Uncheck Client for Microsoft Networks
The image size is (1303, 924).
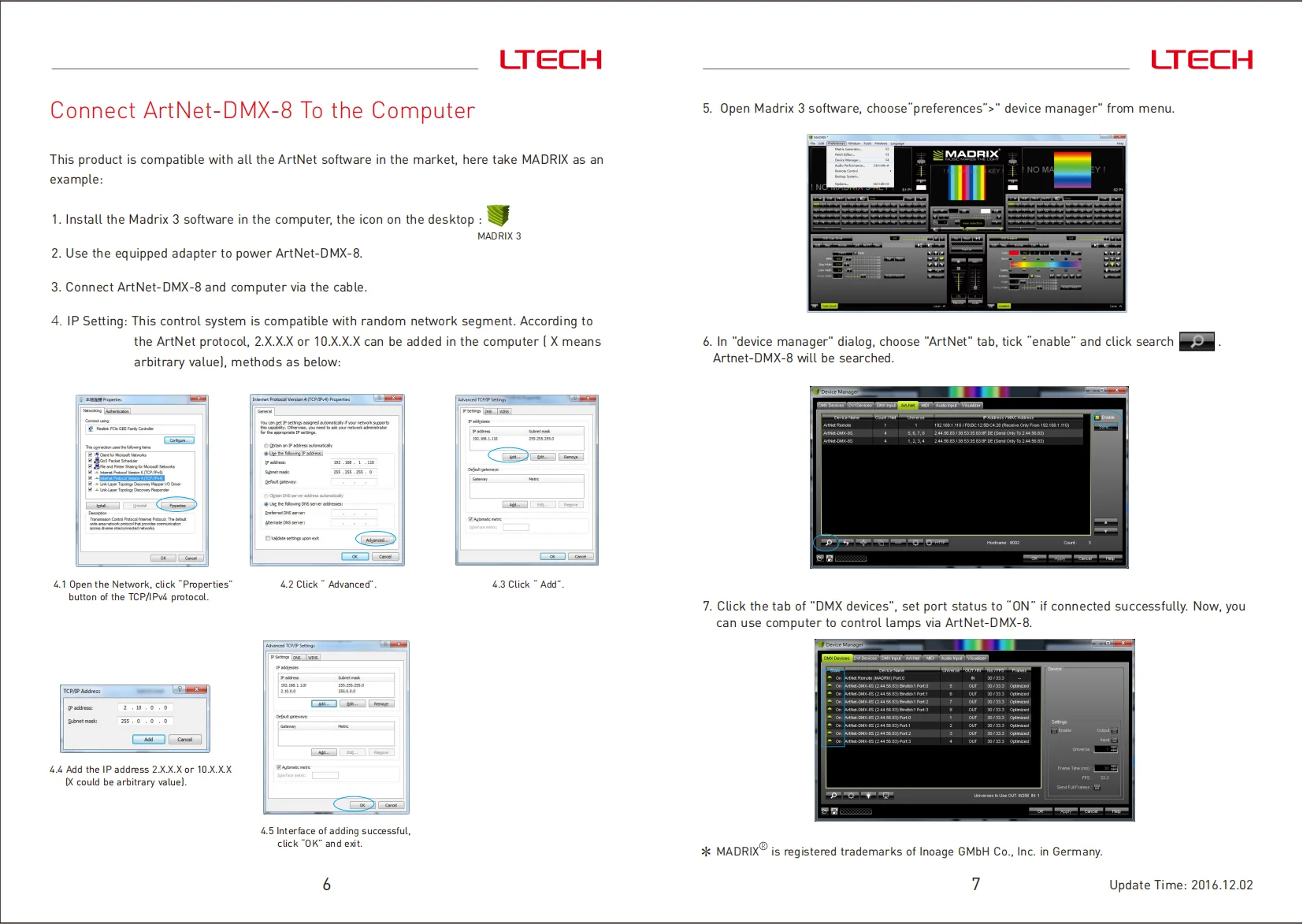point(91,455)
